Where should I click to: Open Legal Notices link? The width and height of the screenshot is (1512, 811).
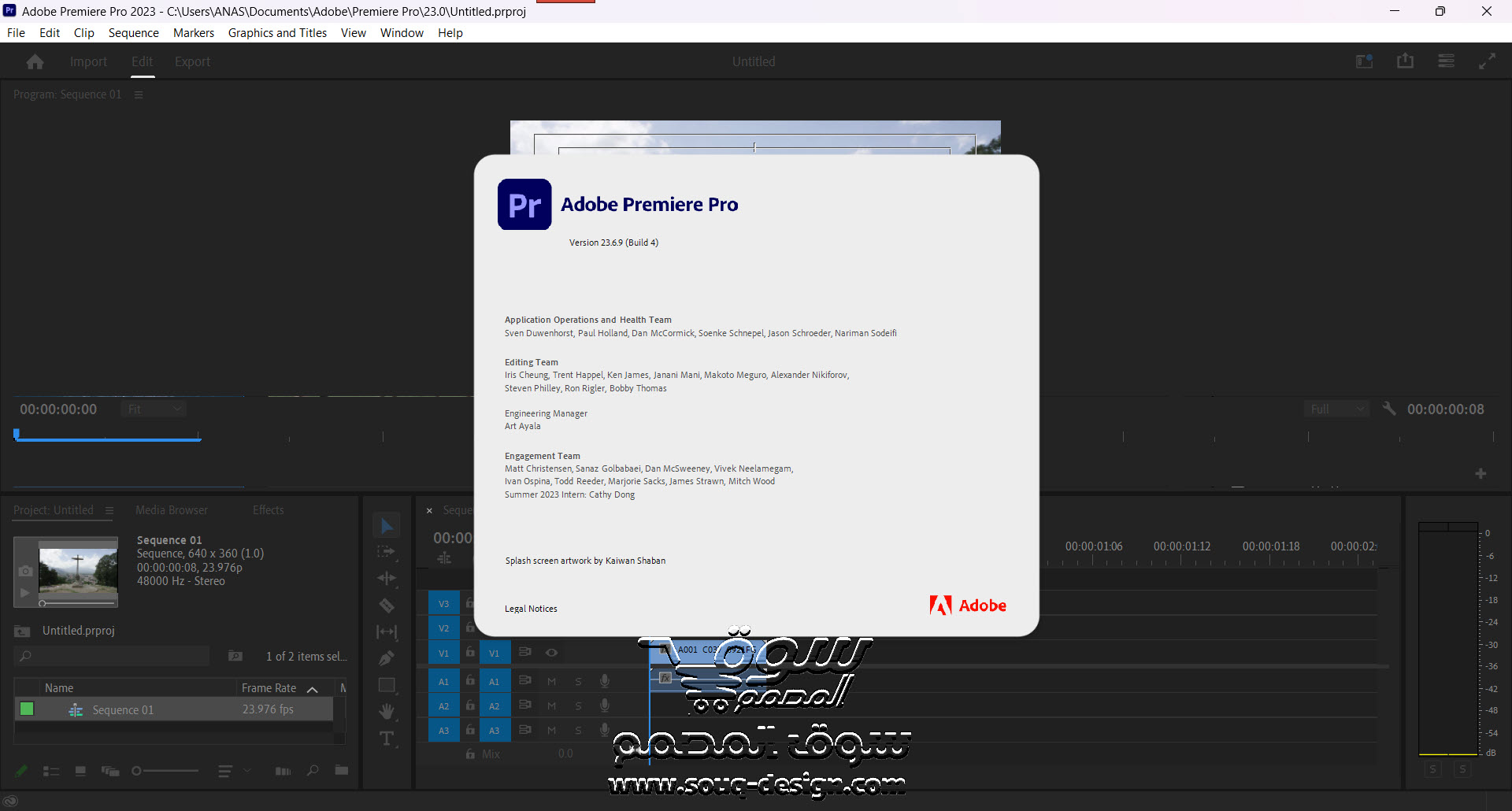(531, 609)
